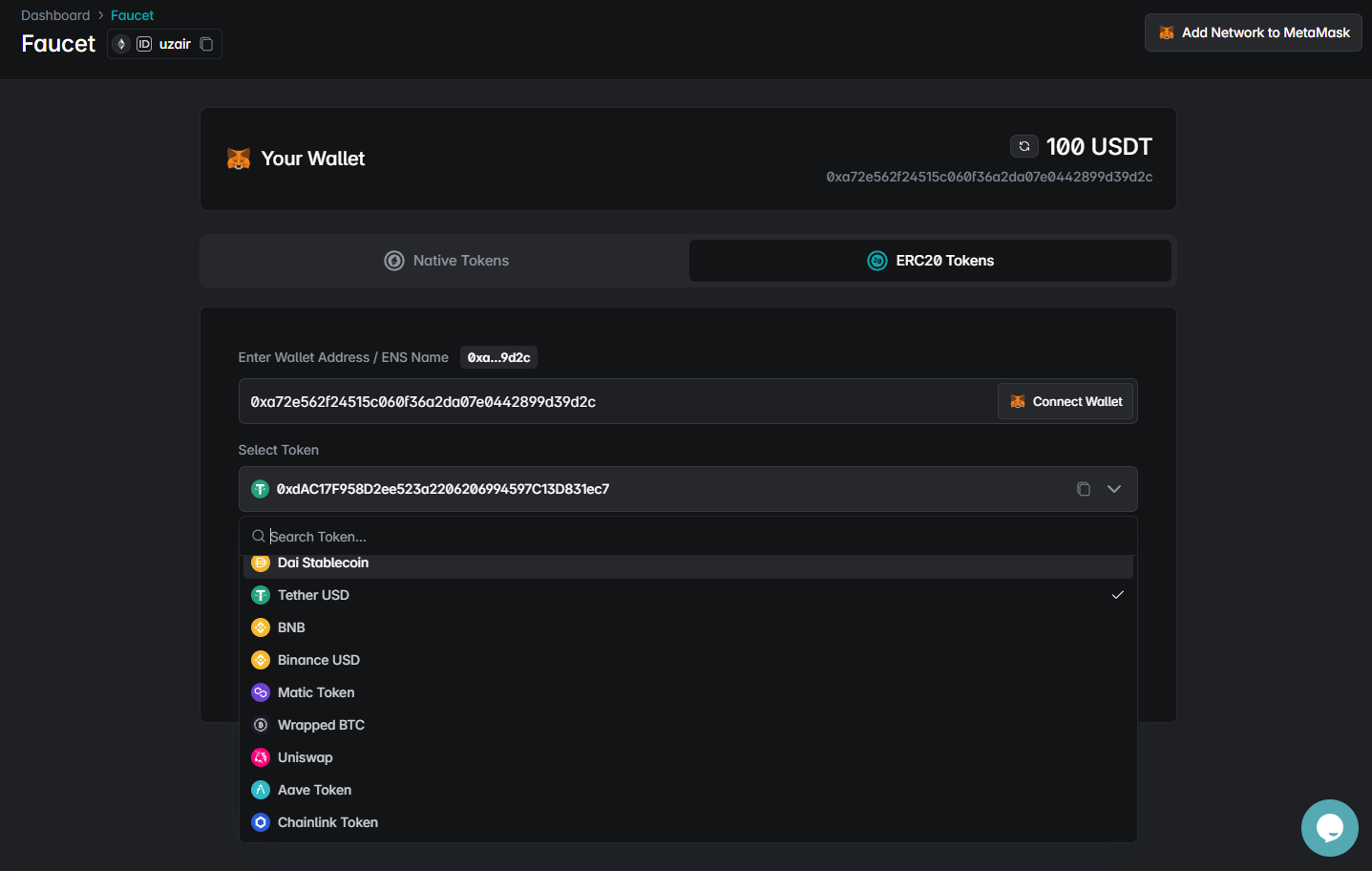1372x871 pixels.
Task: Click the Ethereum network icon next to Faucet
Action: click(x=121, y=44)
